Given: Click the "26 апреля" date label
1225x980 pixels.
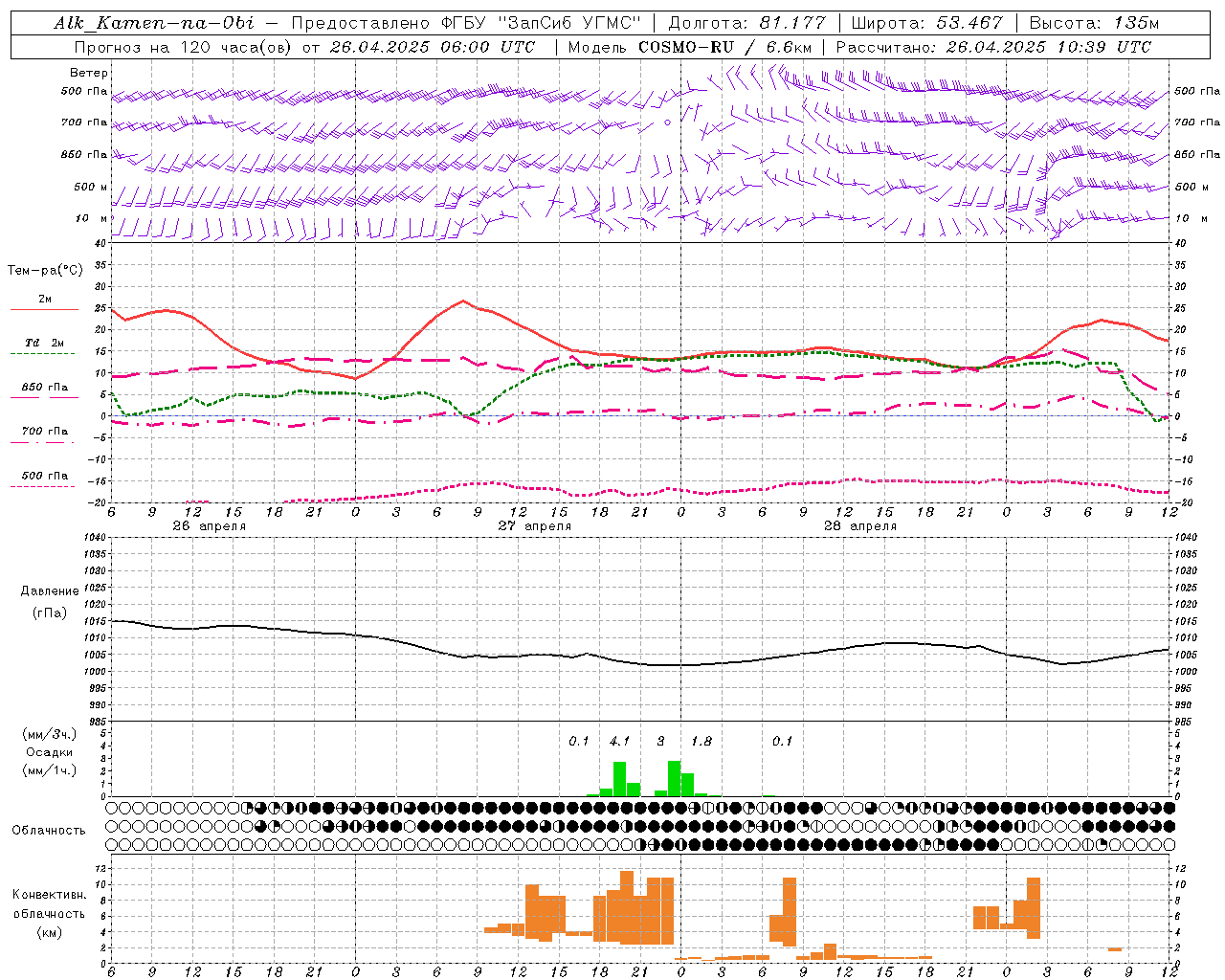Looking at the screenshot, I should pos(209,526).
